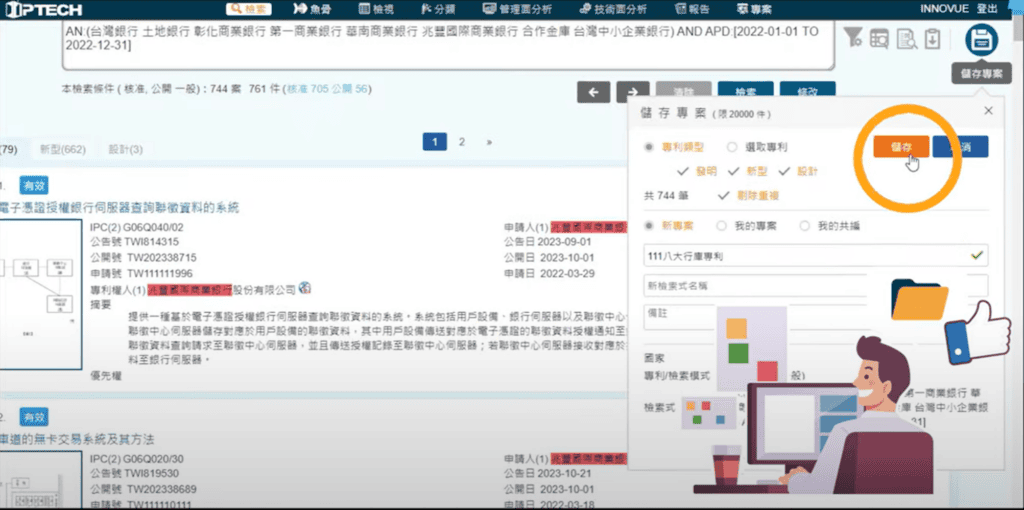Click the download arrow document icon
The height and width of the screenshot is (510, 1024).
point(931,39)
